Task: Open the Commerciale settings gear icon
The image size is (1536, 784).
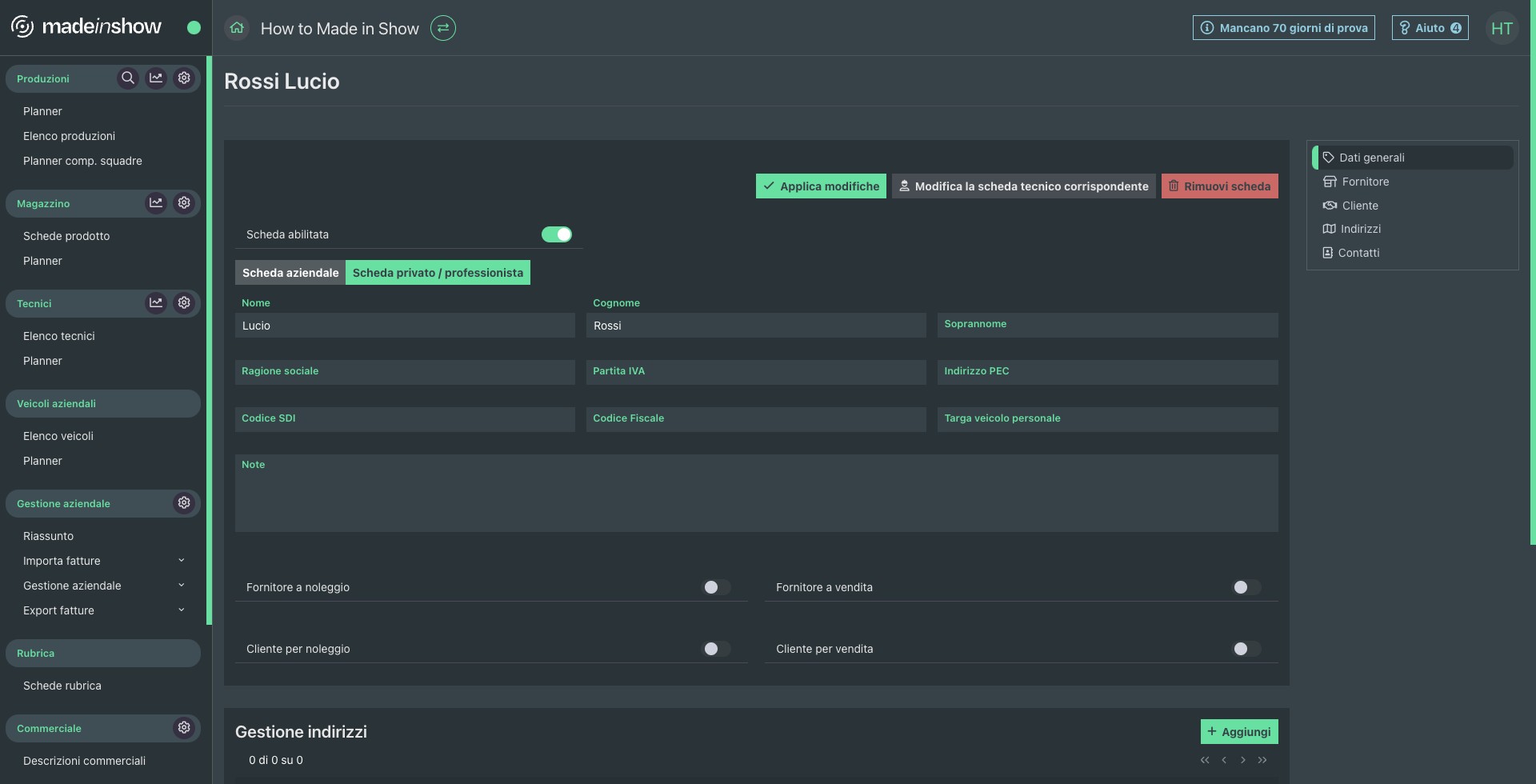Action: click(184, 728)
